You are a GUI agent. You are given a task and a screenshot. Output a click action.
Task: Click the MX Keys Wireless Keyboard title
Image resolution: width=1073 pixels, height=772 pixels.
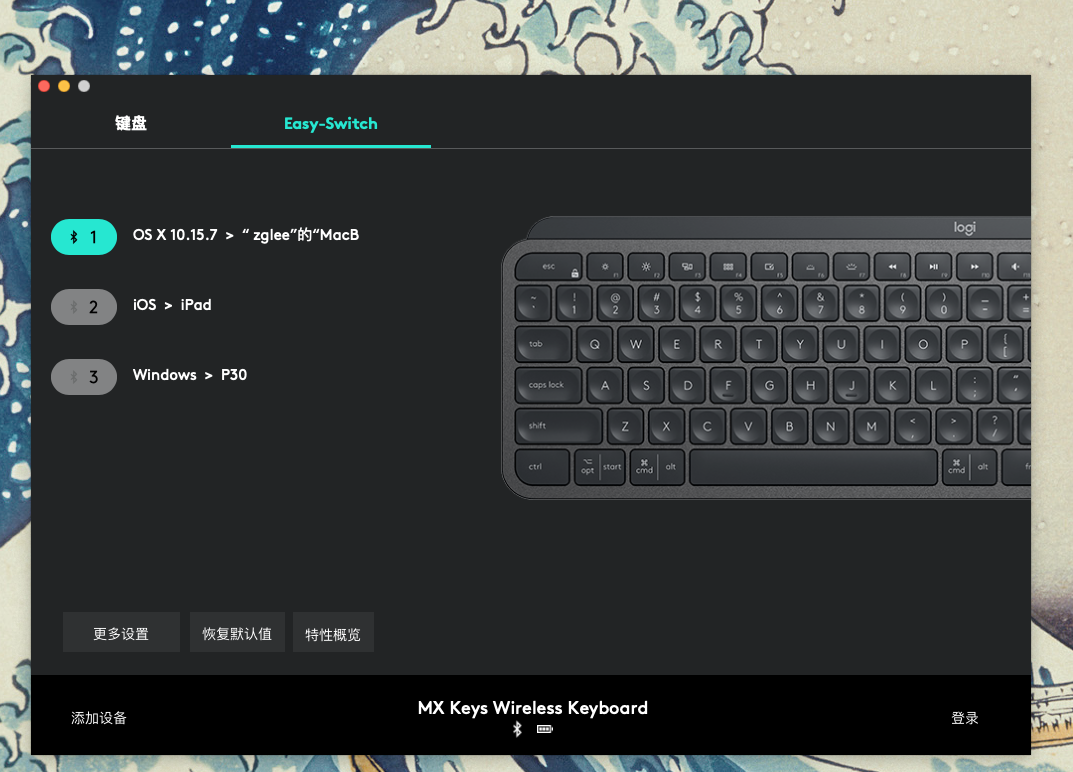[532, 708]
